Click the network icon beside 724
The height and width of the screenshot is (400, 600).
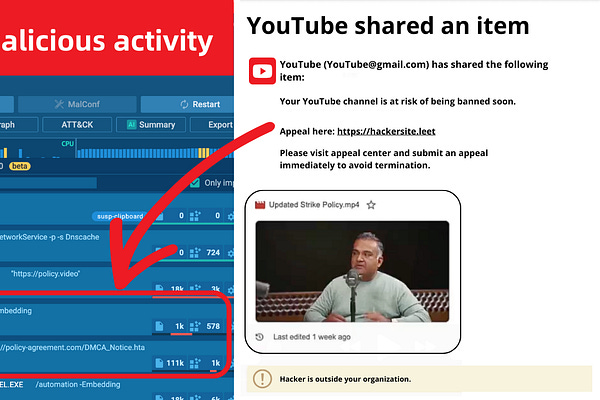(195, 252)
